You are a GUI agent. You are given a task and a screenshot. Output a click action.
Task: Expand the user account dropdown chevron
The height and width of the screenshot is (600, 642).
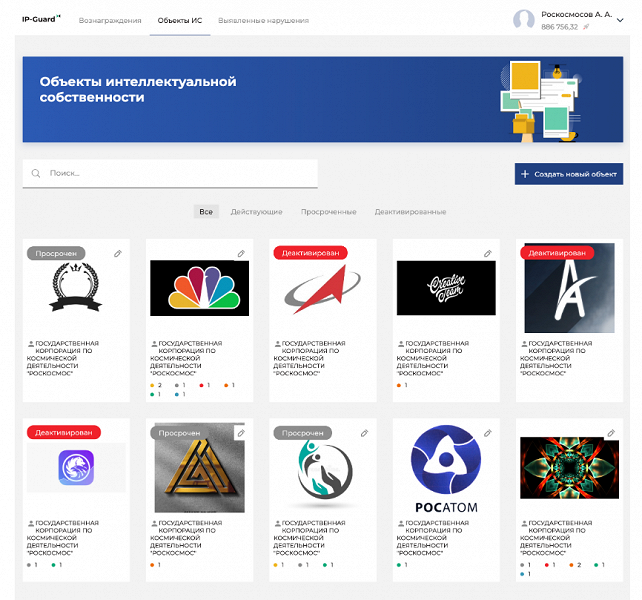click(619, 20)
